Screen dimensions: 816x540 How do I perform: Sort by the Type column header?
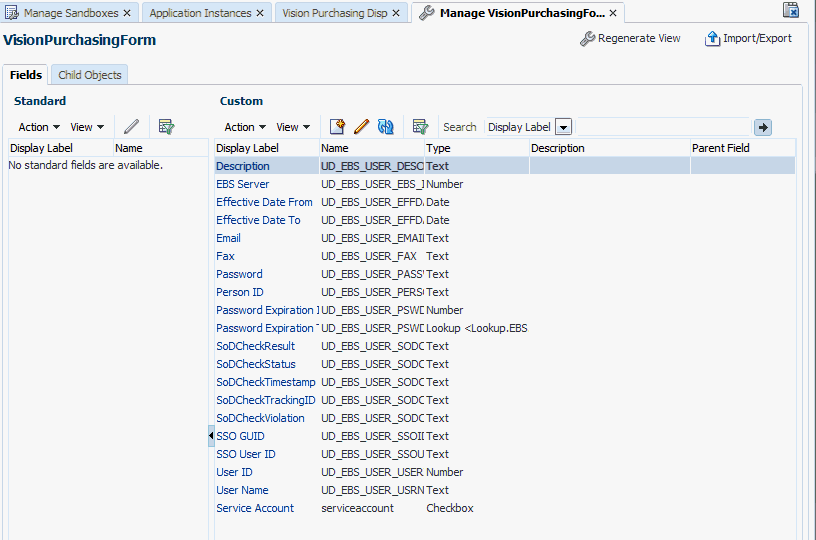pyautogui.click(x=477, y=148)
